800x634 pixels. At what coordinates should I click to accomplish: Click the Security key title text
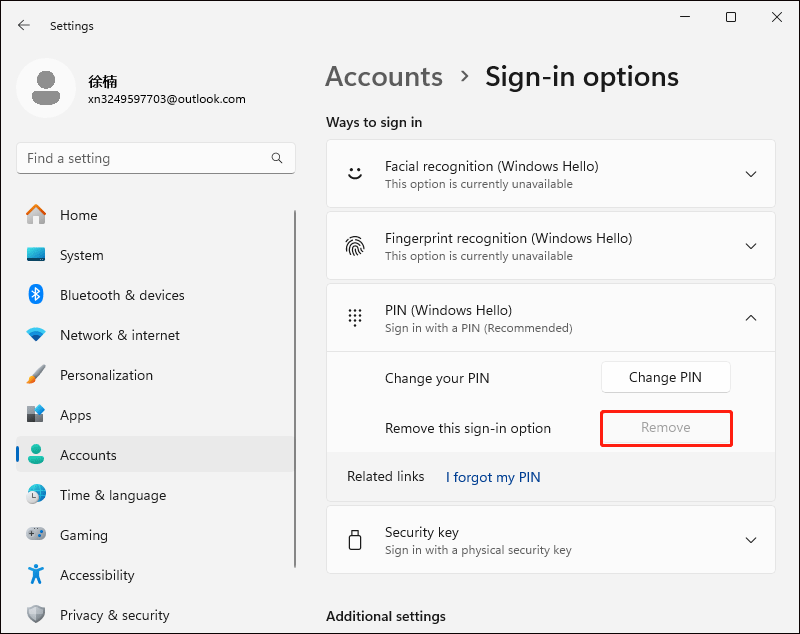[421, 532]
